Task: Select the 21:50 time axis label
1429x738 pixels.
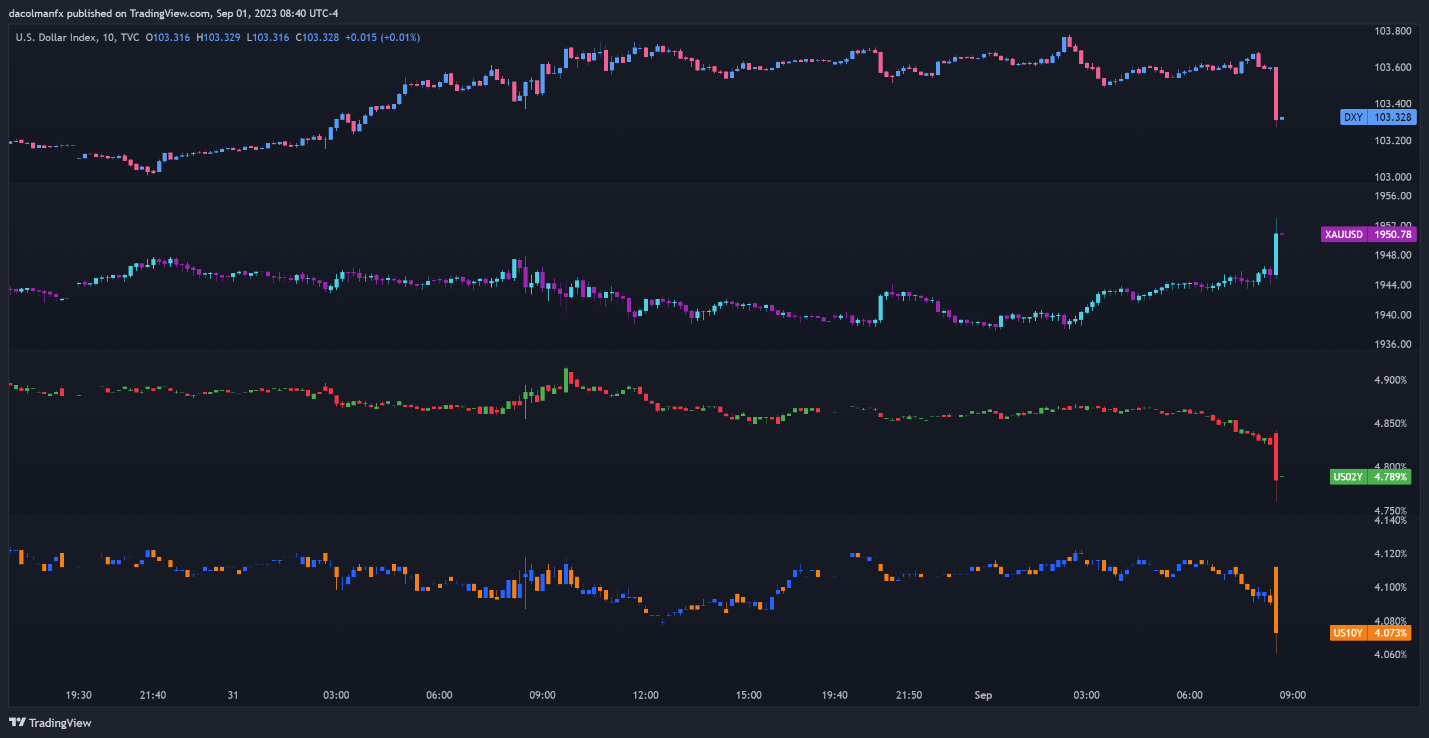Action: tap(909, 695)
